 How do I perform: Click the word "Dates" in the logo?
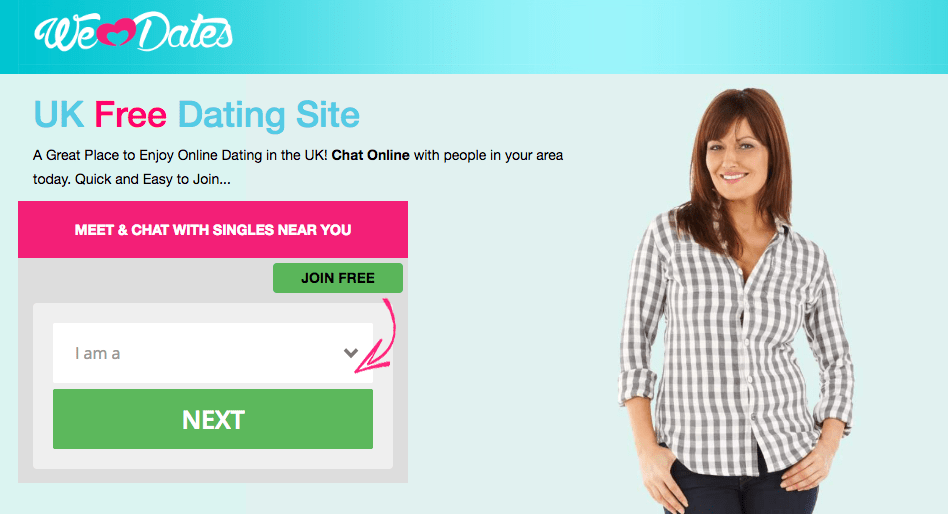[183, 31]
